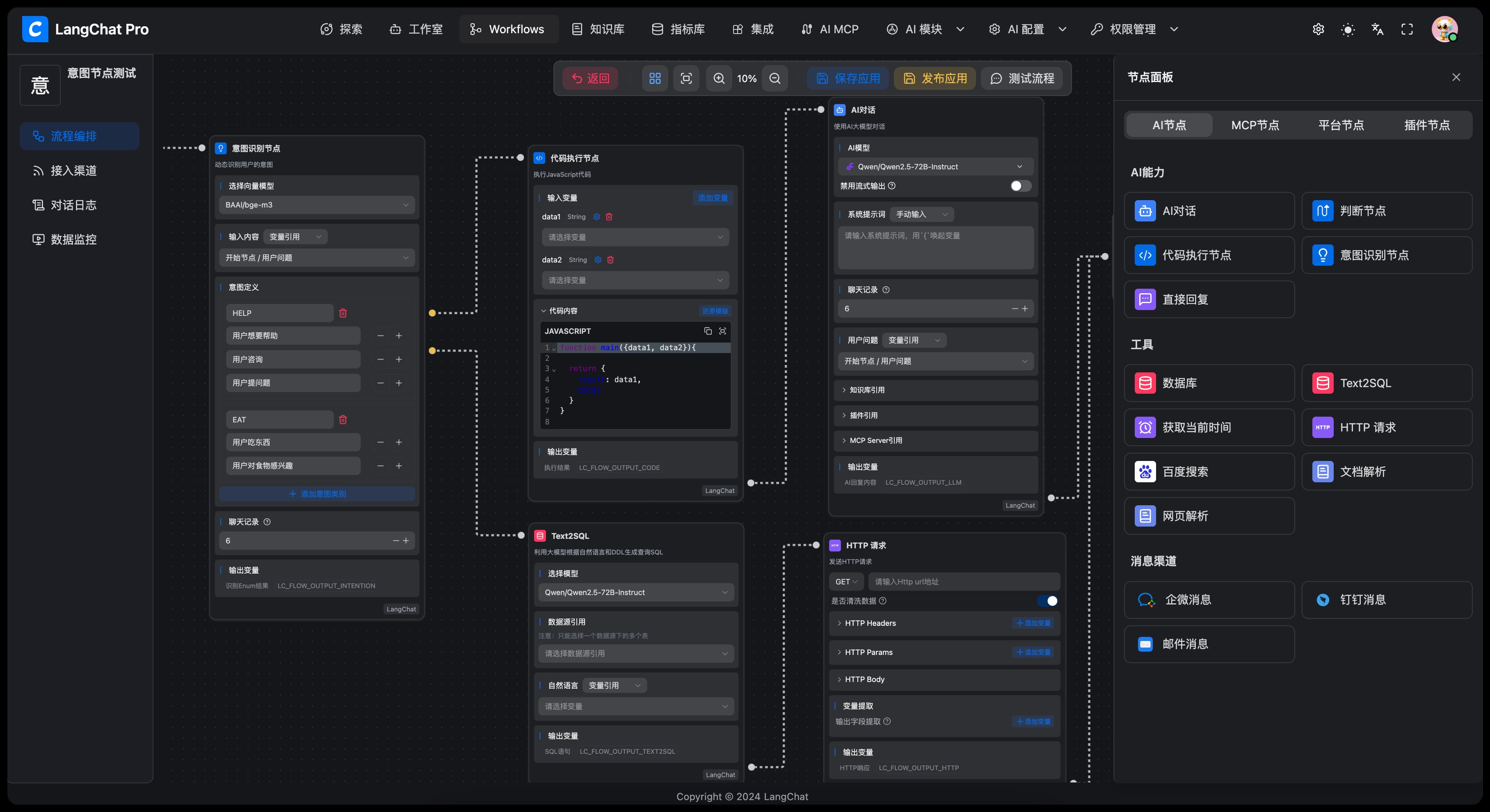
Task: Add the 钉钉消息 channel node
Action: [1387, 600]
